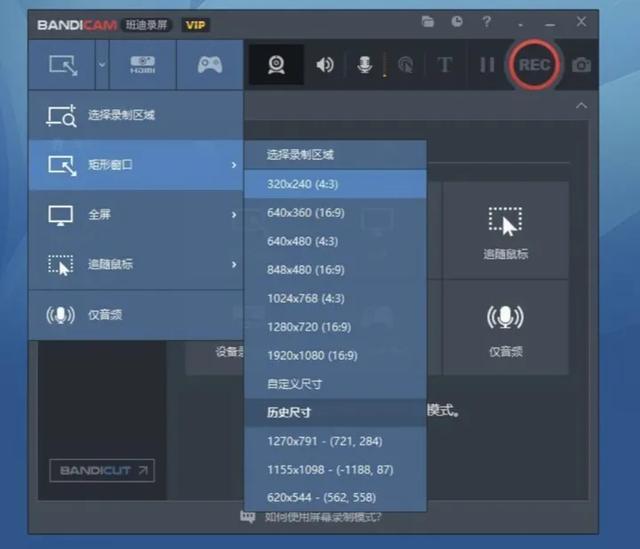Select 自定义尺寸 custom size
The image size is (640, 549).
336,384
